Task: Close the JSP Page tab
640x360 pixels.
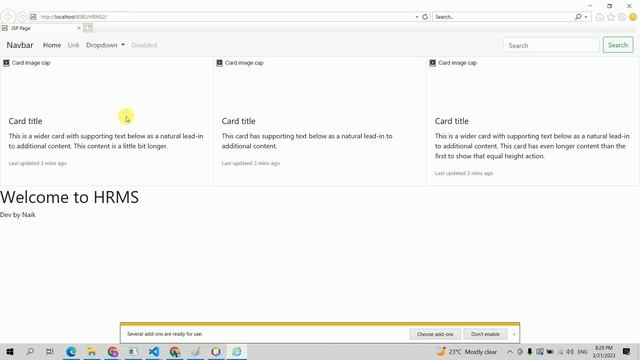Action: (79, 28)
